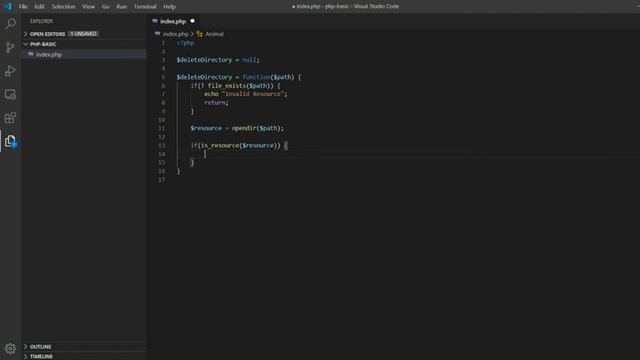The image size is (640, 360).
Task: Click '$resource' variable on line 11
Action: (x=206, y=128)
